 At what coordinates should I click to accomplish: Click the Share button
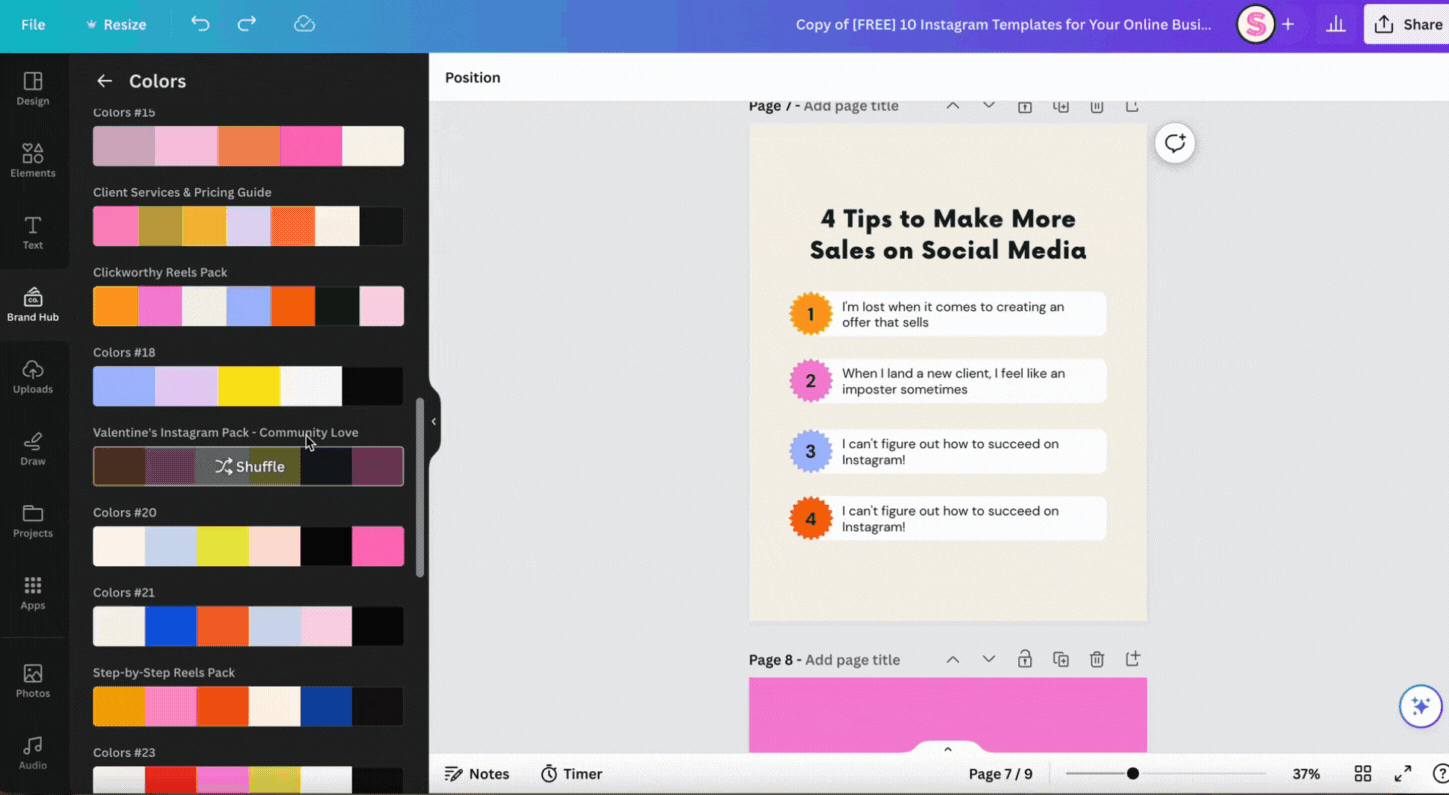(x=1407, y=25)
